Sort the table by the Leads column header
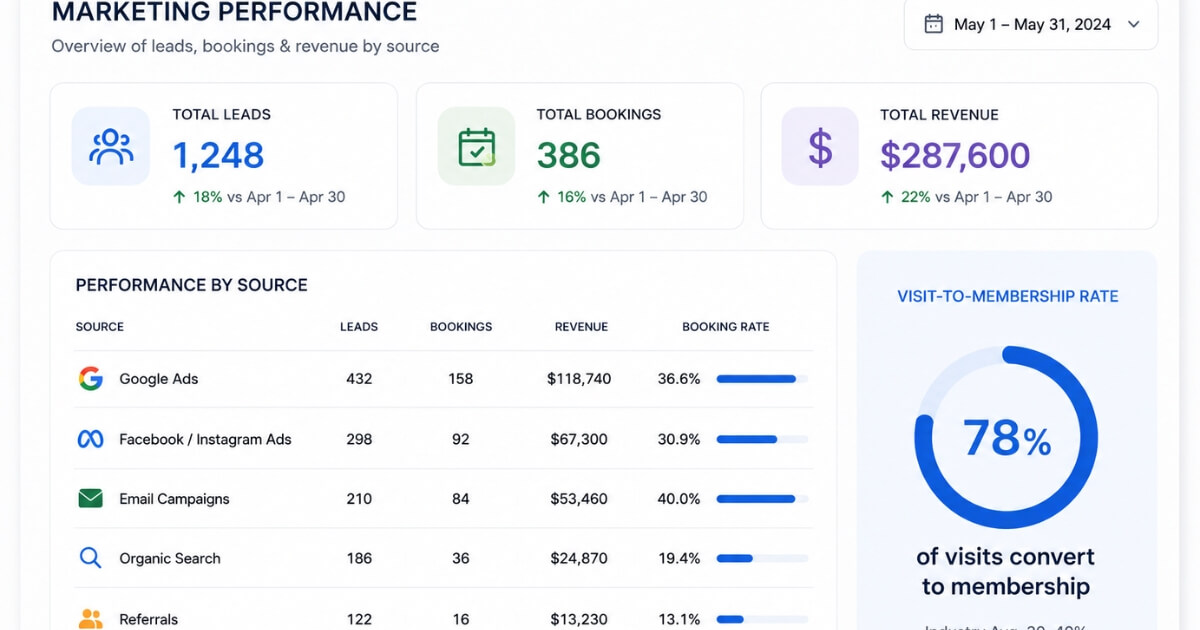Image resolution: width=1200 pixels, height=630 pixels. [359, 327]
